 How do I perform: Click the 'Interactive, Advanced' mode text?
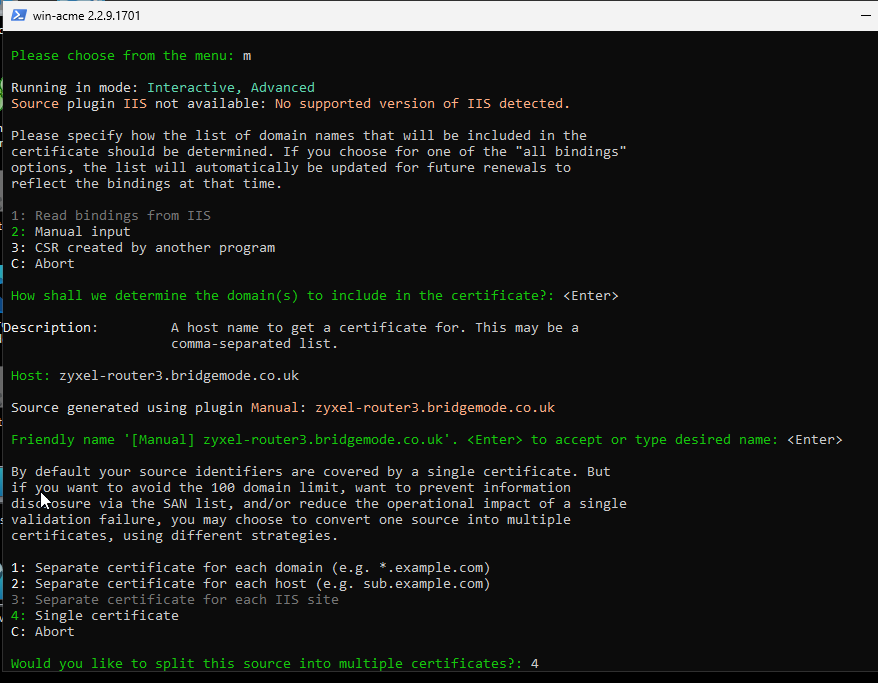pyautogui.click(x=231, y=88)
